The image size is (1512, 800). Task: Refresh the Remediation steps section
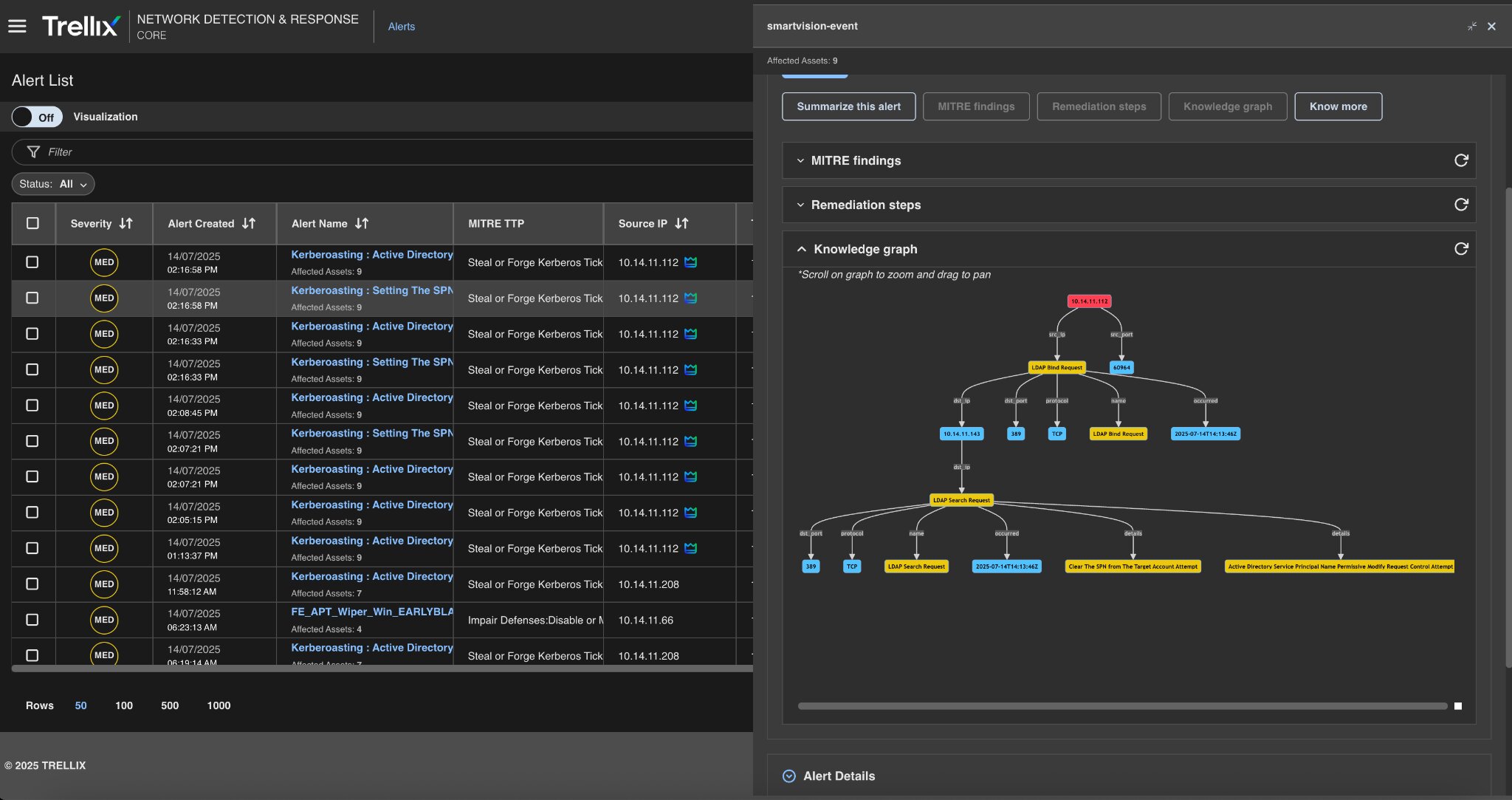click(1460, 205)
